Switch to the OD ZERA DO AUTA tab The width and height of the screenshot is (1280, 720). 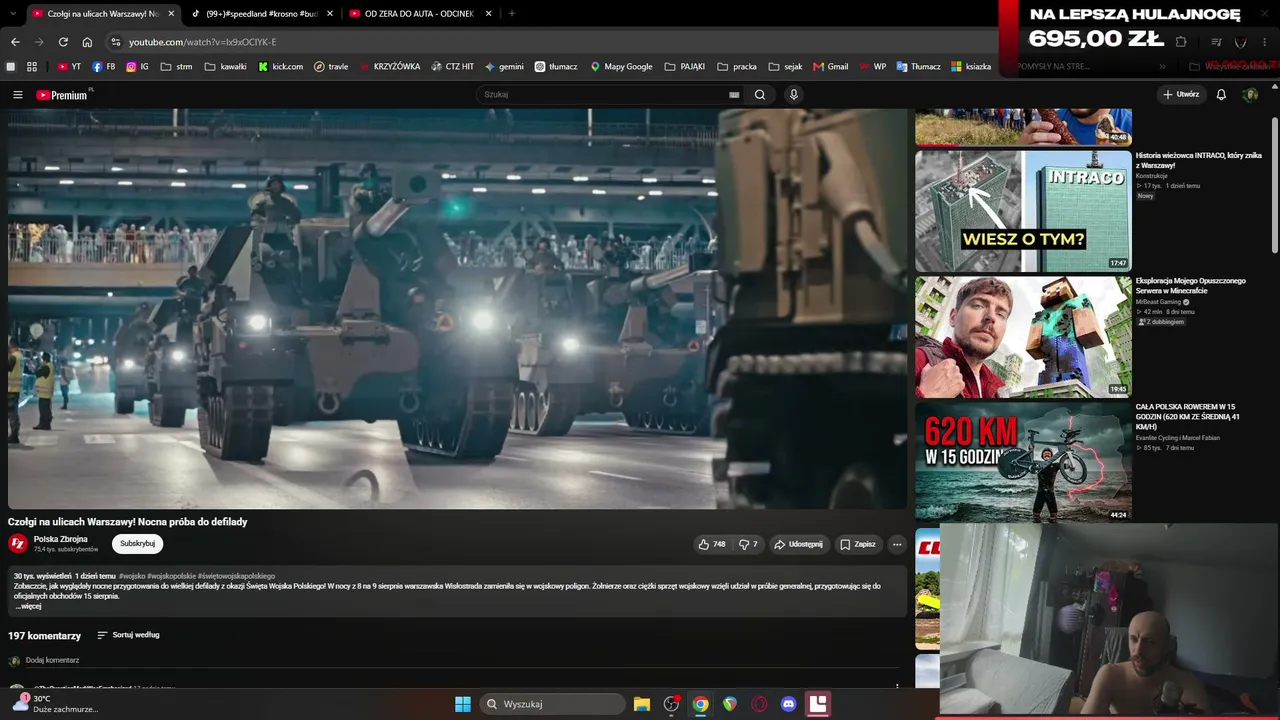coord(419,14)
